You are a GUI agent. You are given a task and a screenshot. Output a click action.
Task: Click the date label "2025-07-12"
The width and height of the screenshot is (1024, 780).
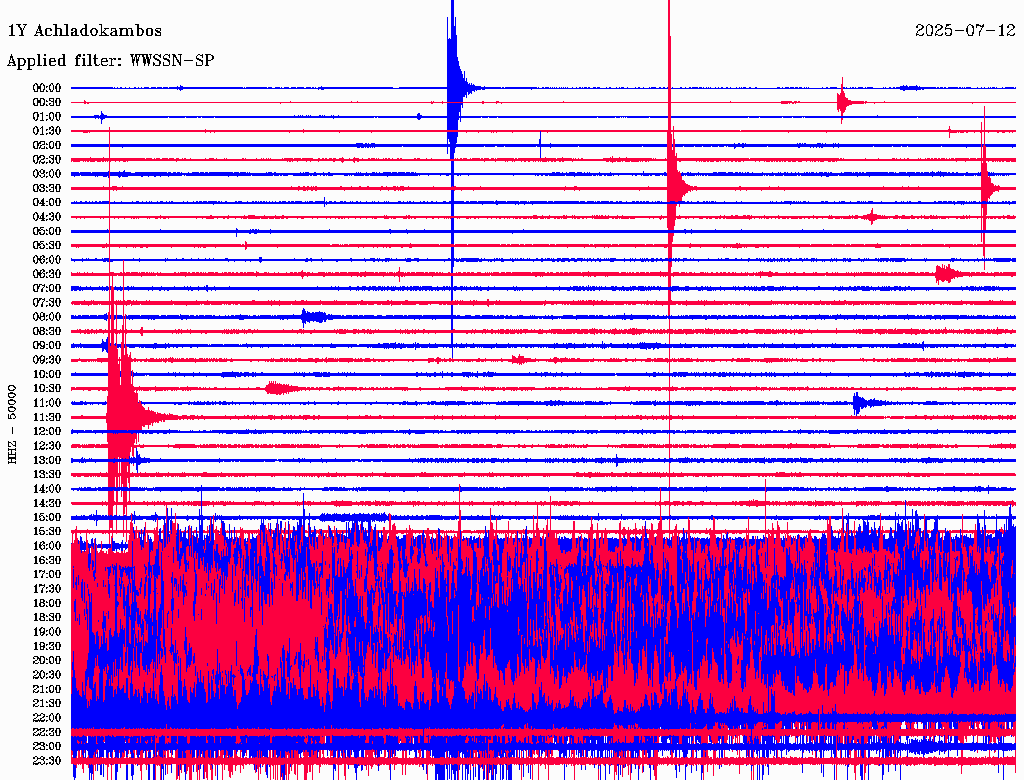[965, 31]
